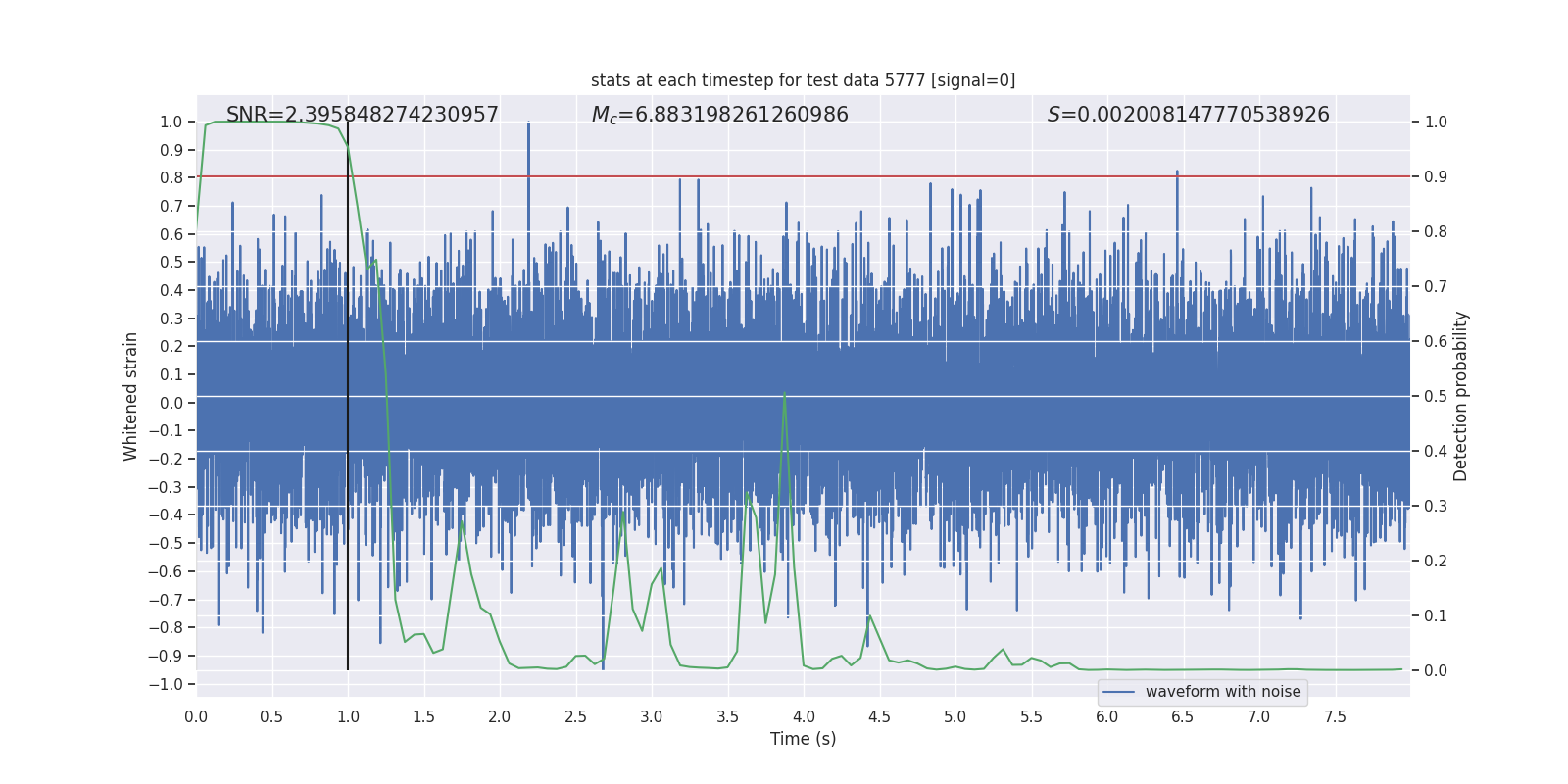The image size is (1568, 784).
Task: Click the 'Time (s)' x-axis label
Action: (x=803, y=739)
